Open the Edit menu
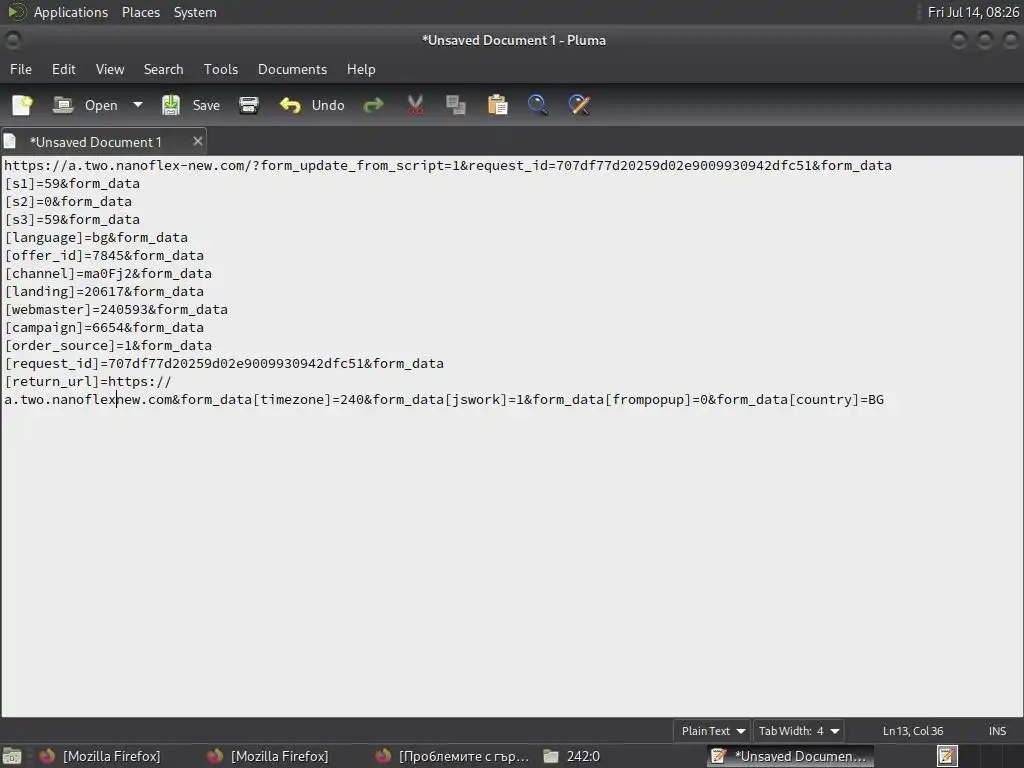 coord(64,69)
